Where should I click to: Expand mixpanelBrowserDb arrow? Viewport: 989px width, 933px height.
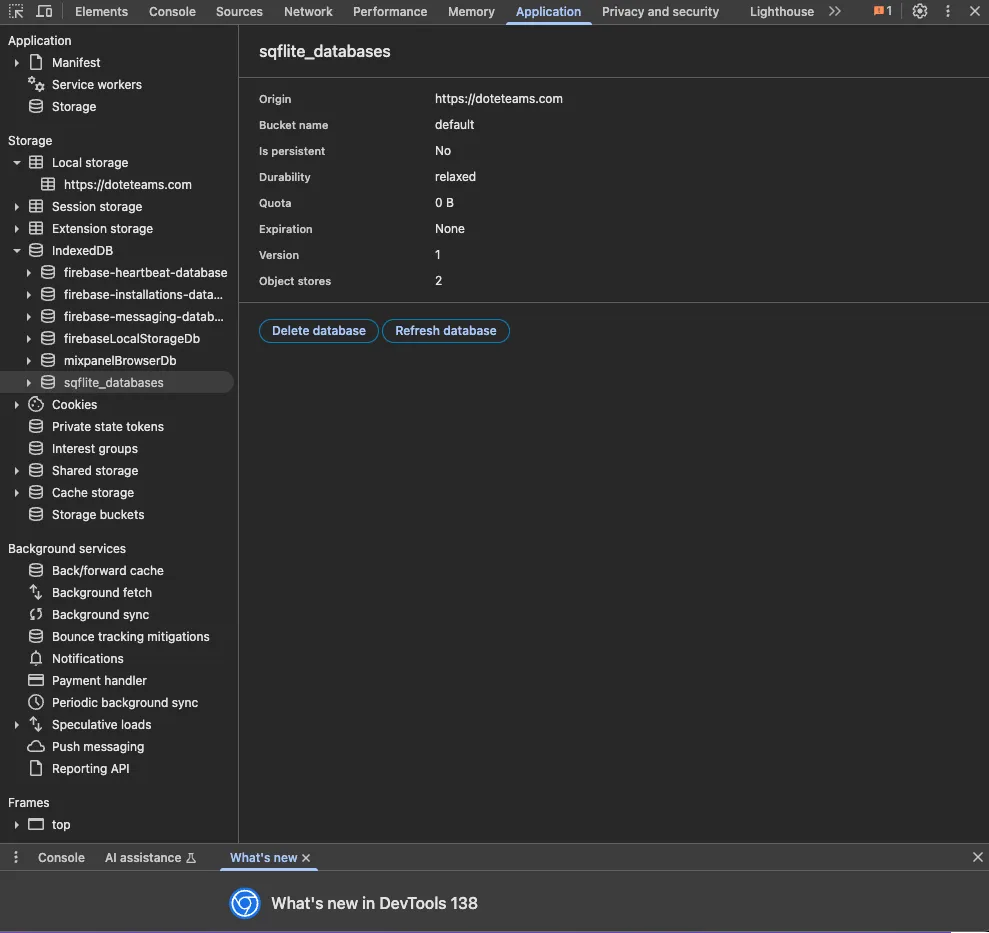28,361
